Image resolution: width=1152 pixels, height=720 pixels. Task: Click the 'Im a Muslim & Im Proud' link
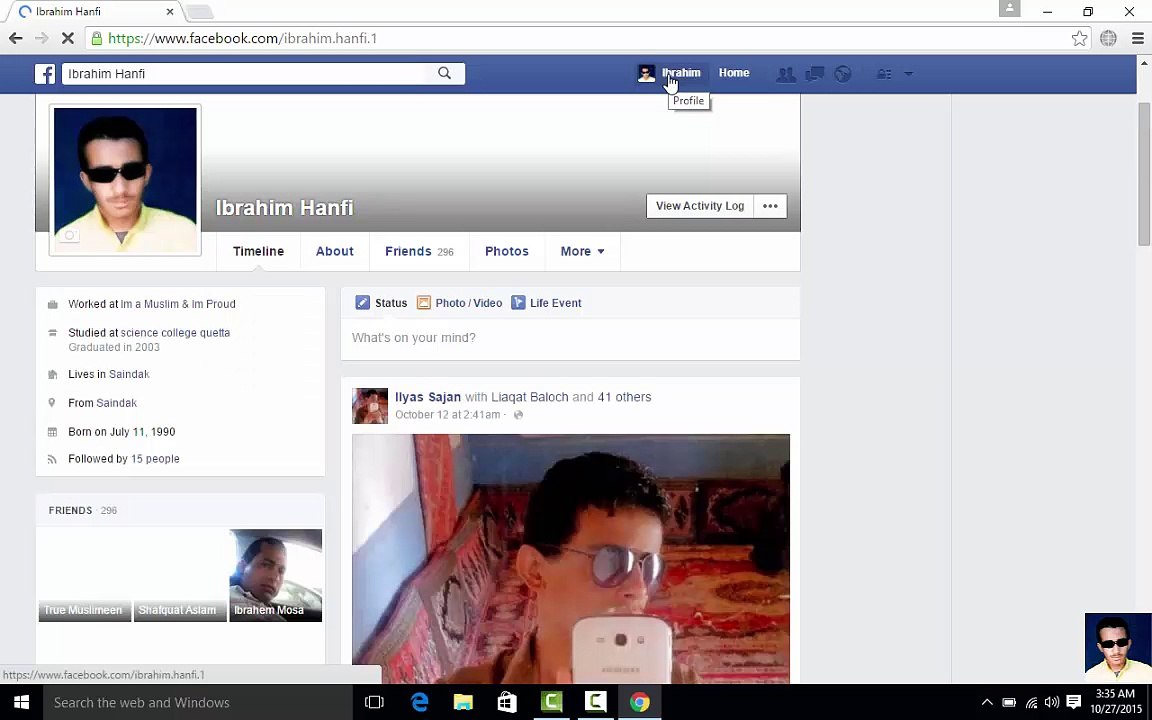178,304
